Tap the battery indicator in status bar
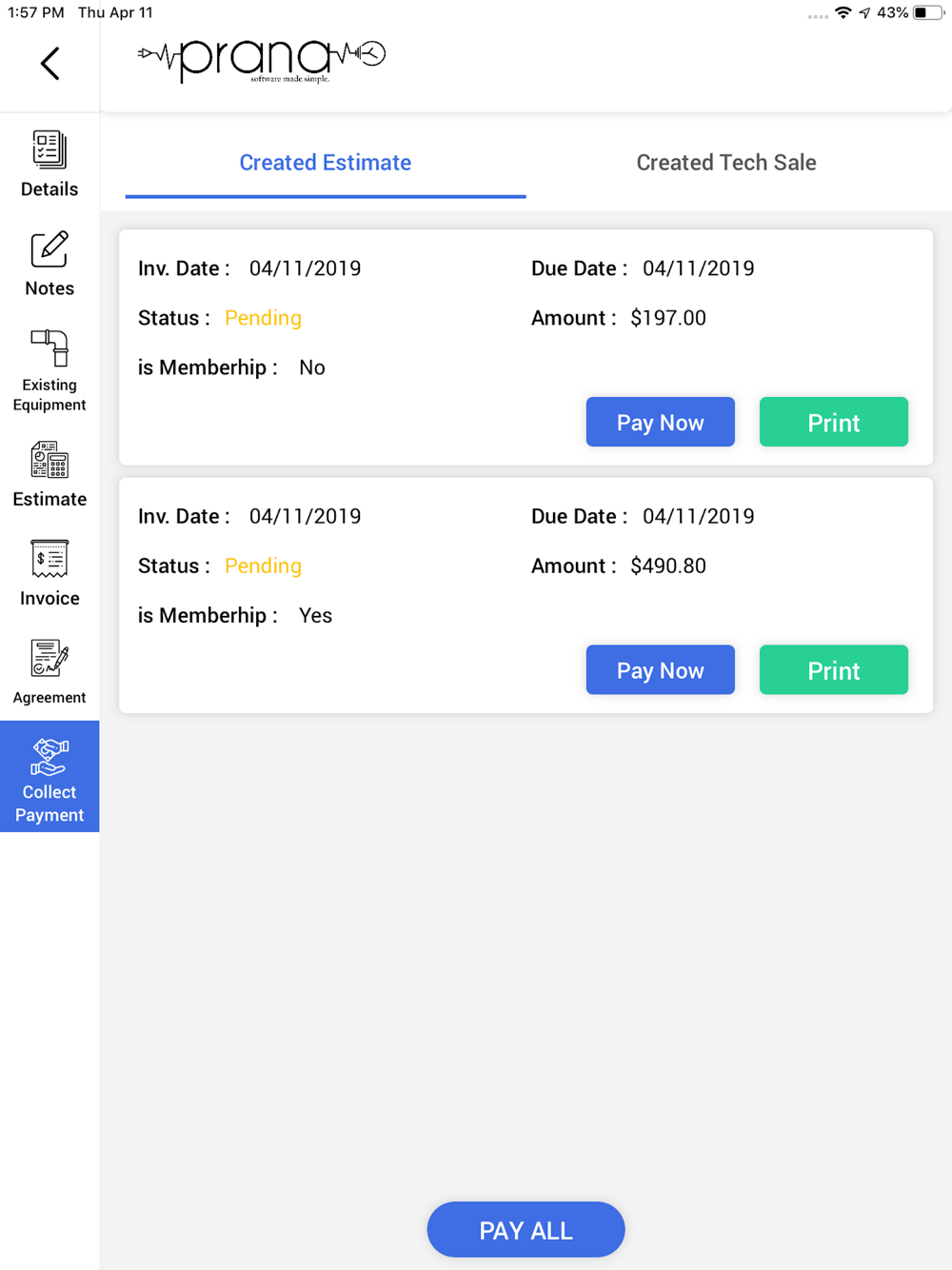This screenshot has height=1270, width=952. pyautogui.click(x=927, y=12)
